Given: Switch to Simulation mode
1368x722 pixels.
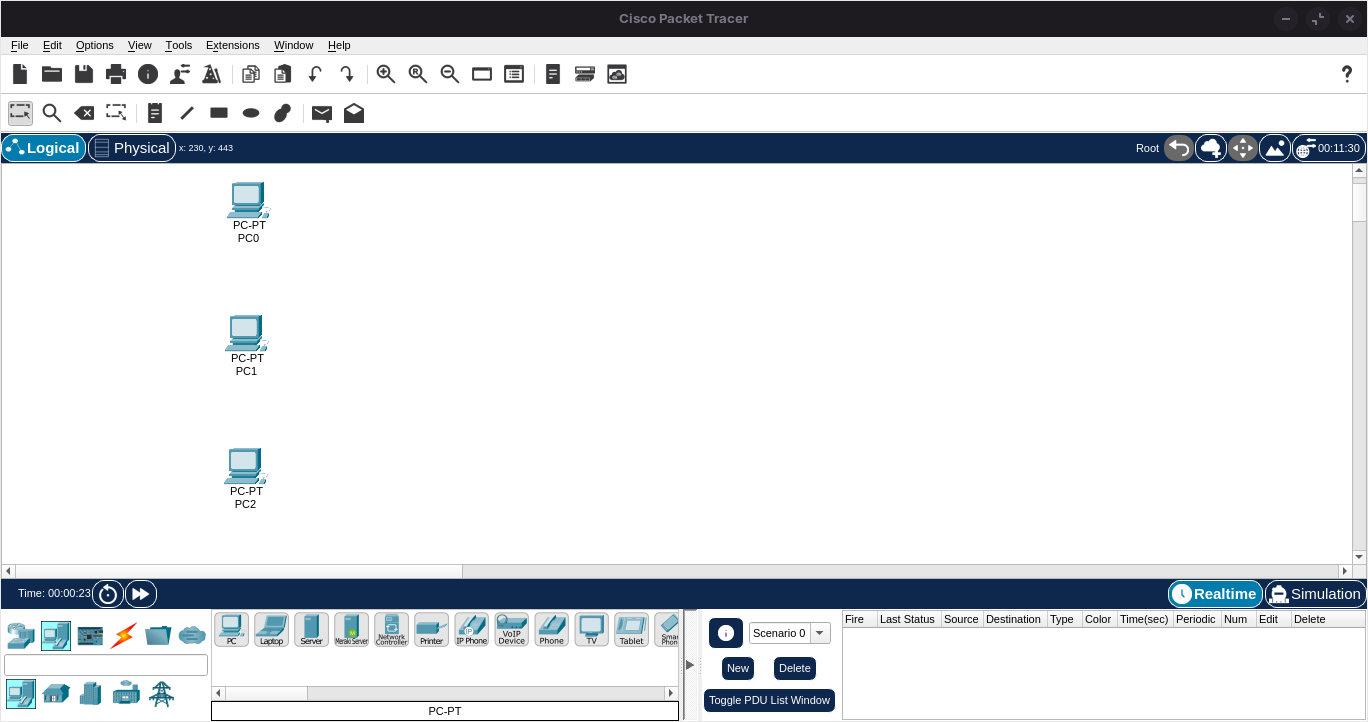Looking at the screenshot, I should (1315, 594).
